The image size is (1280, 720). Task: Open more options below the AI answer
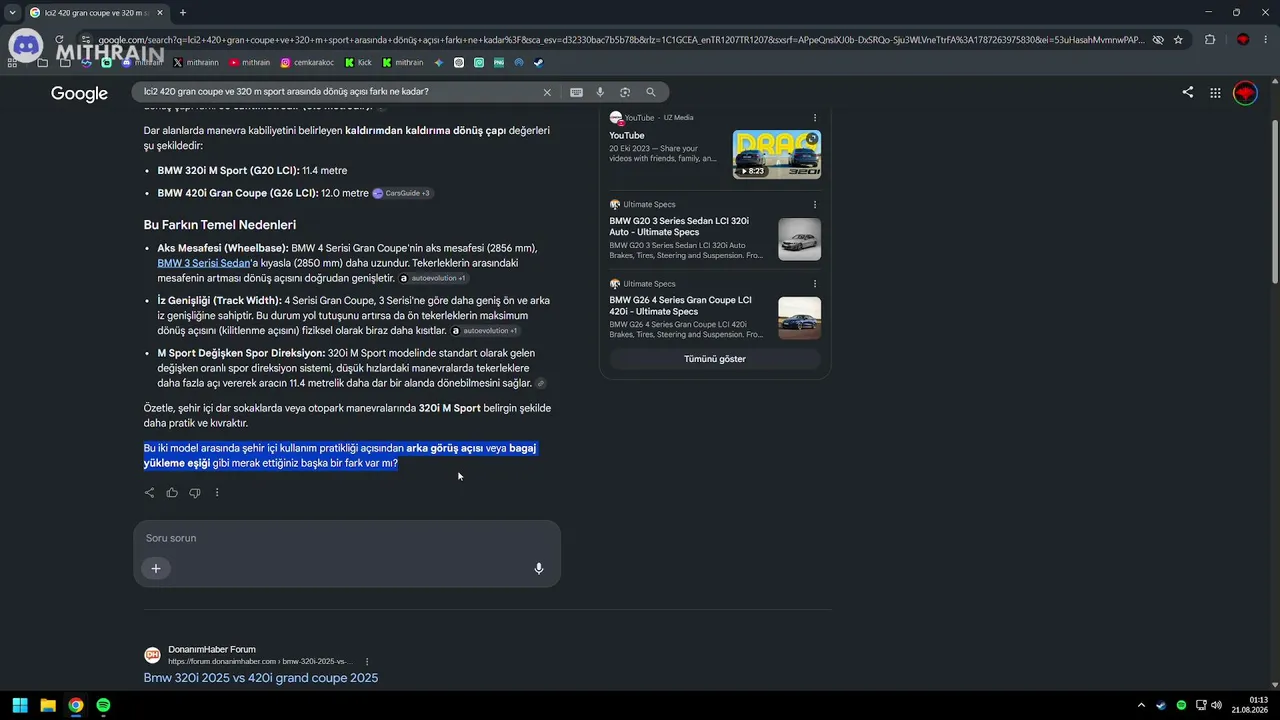(217, 492)
